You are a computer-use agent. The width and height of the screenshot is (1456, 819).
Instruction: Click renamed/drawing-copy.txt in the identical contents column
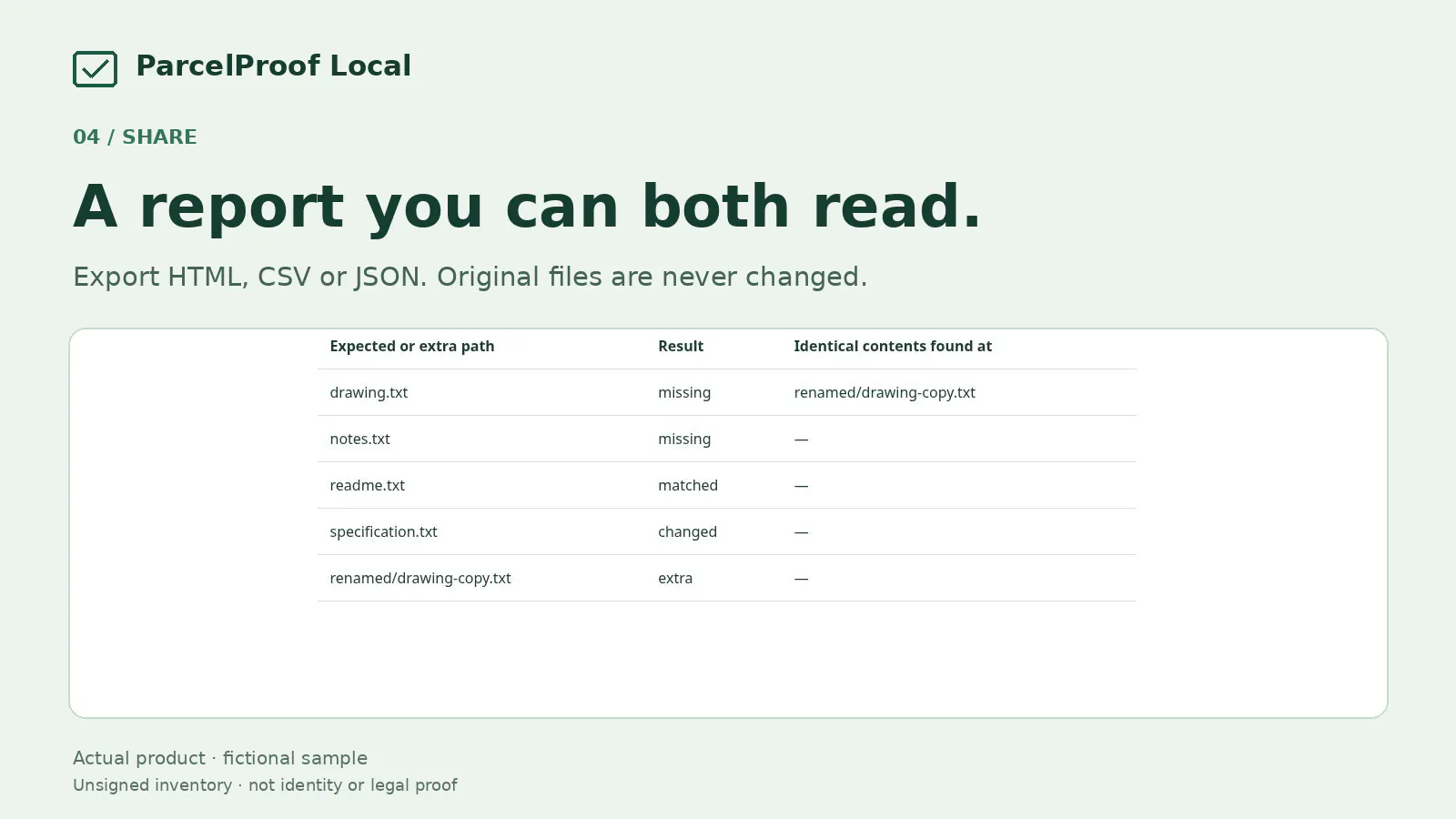pyautogui.click(x=885, y=392)
